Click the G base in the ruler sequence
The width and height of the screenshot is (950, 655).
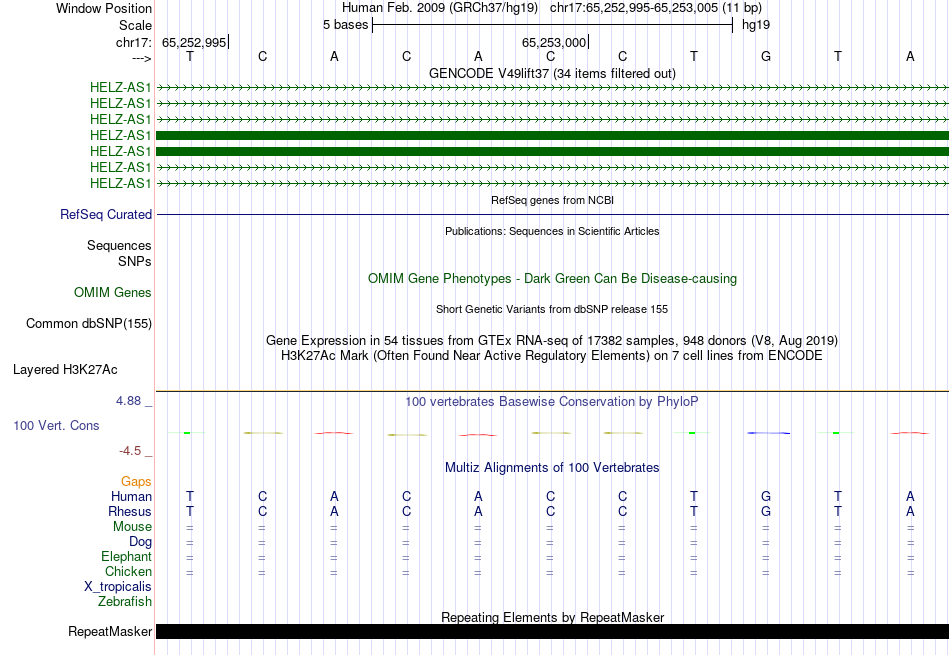pyautogui.click(x=766, y=56)
